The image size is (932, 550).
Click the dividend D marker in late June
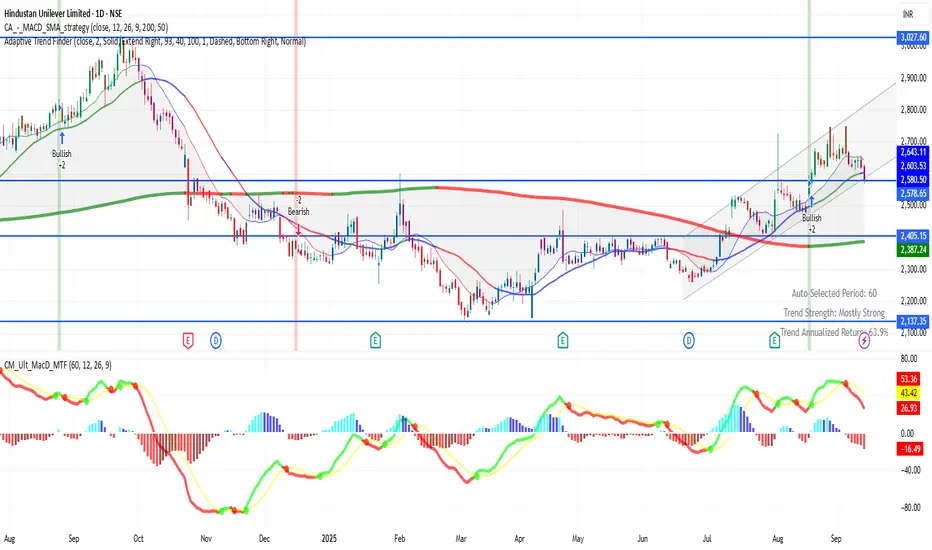click(x=689, y=341)
